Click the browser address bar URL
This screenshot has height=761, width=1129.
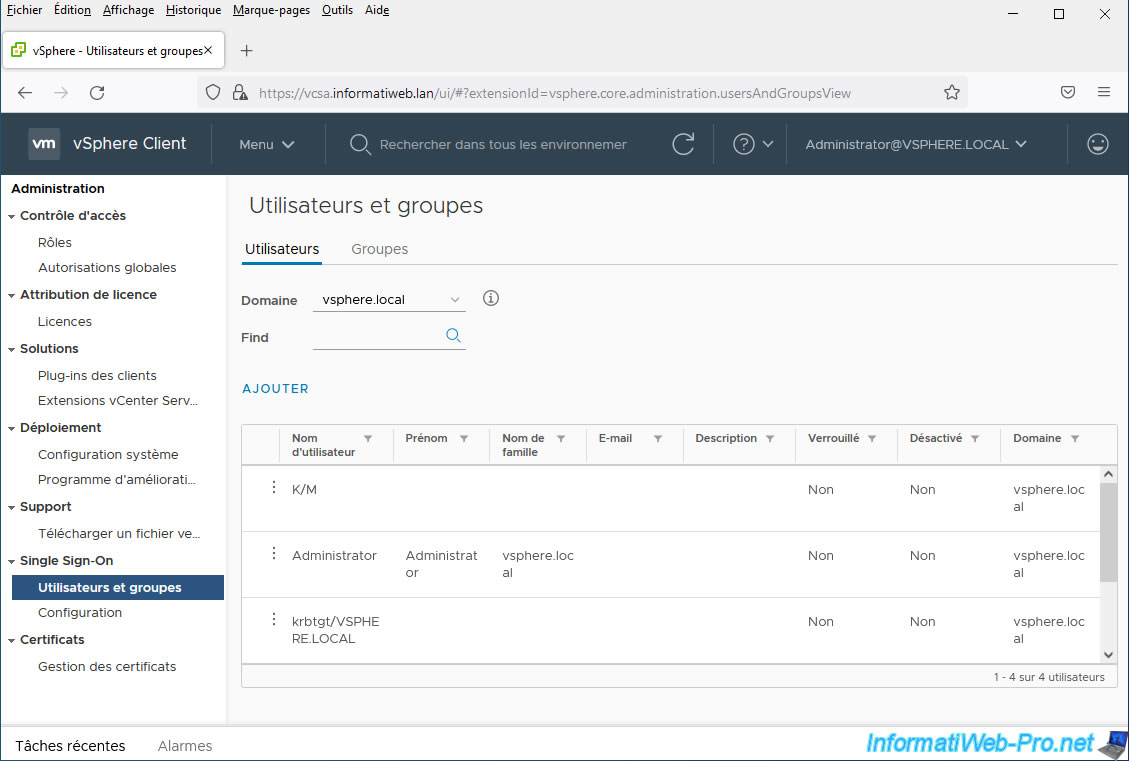[554, 93]
